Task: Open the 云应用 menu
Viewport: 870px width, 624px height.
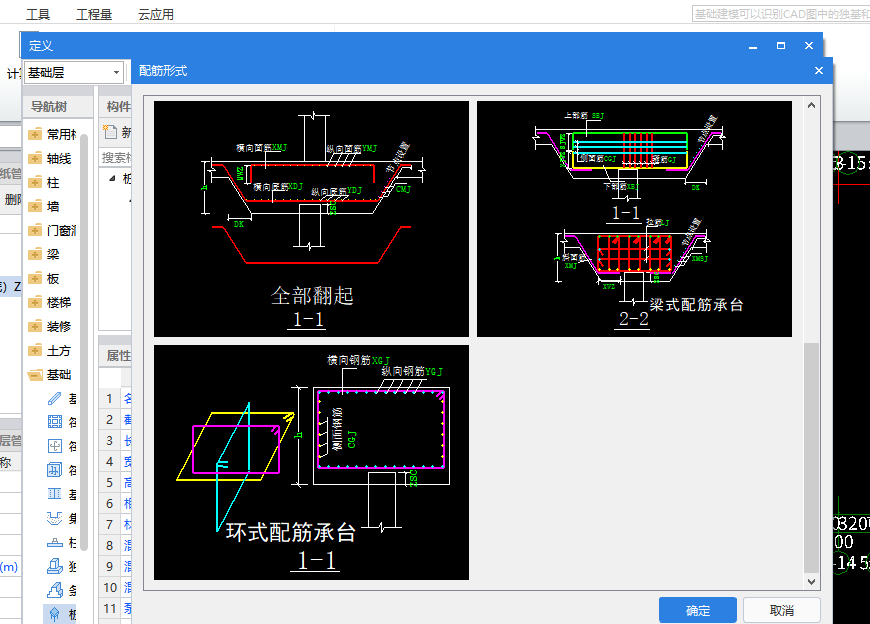Action: click(156, 14)
